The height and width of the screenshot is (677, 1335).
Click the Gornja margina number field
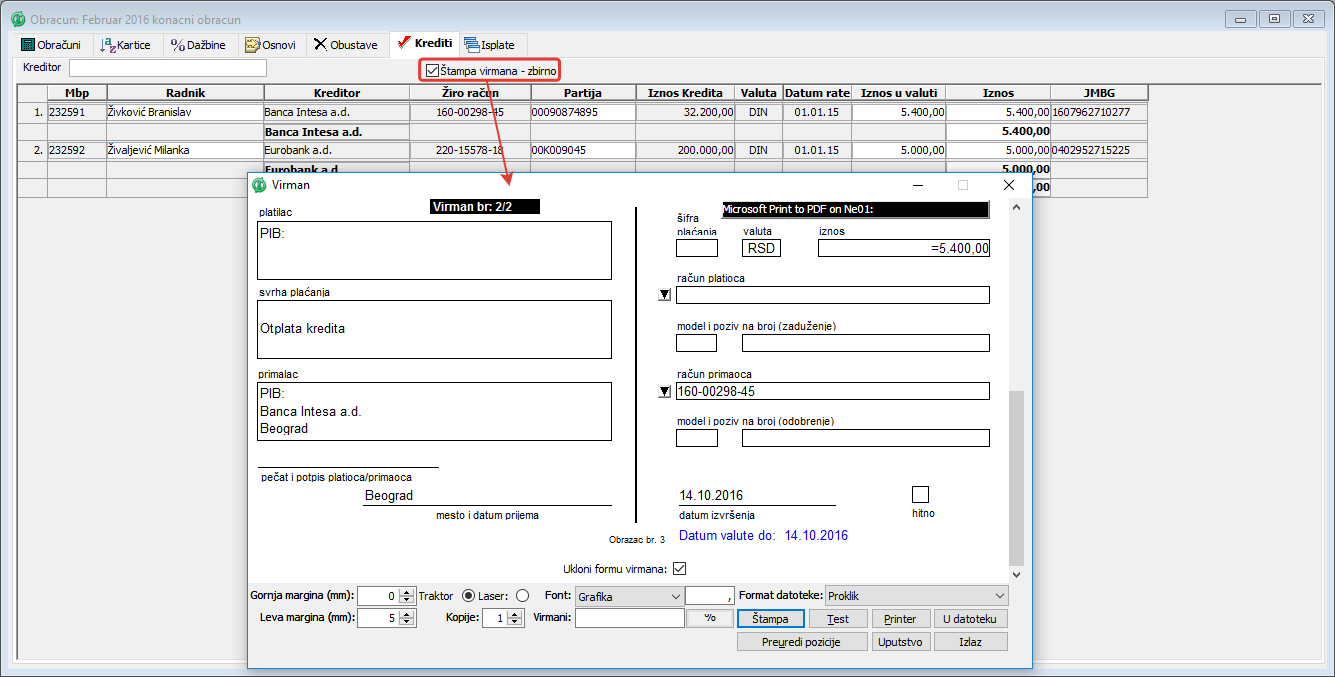pos(379,596)
